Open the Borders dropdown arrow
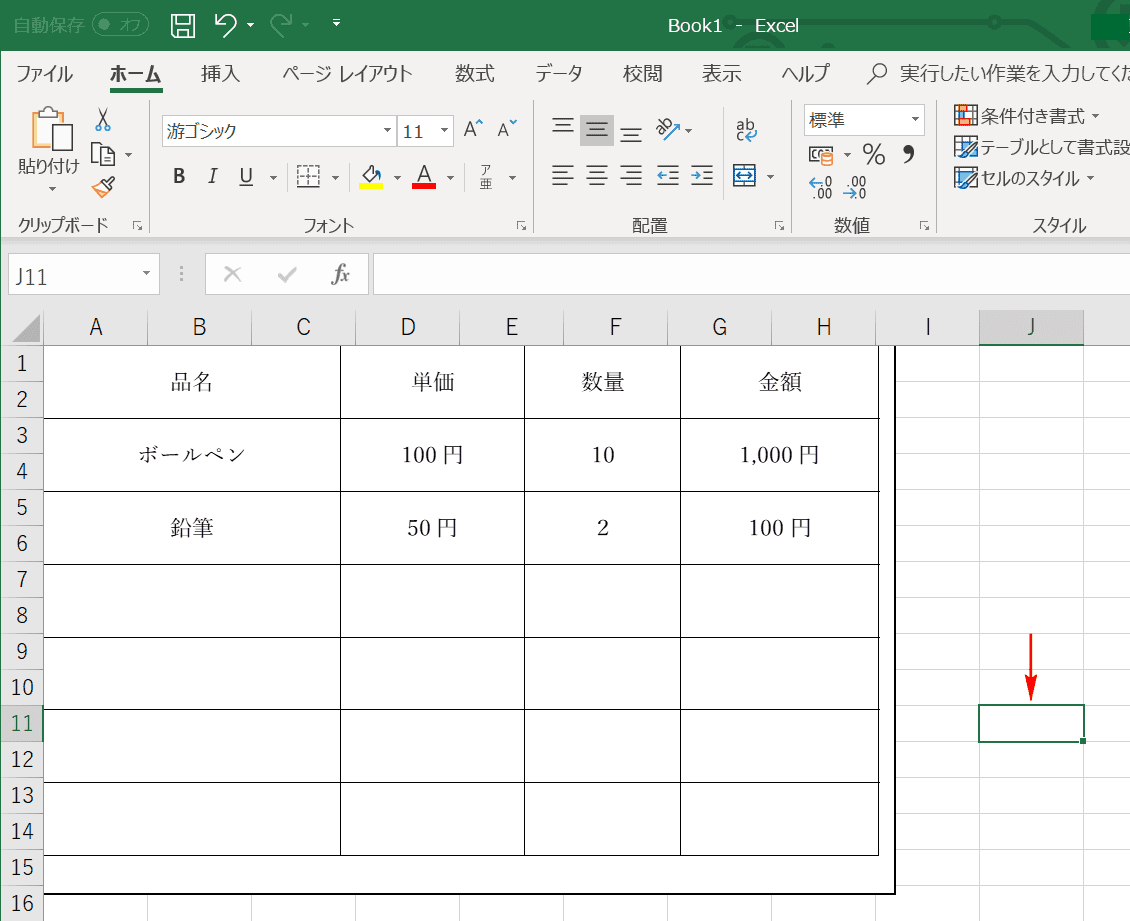Screen dimensions: 1130x921 click(x=335, y=177)
